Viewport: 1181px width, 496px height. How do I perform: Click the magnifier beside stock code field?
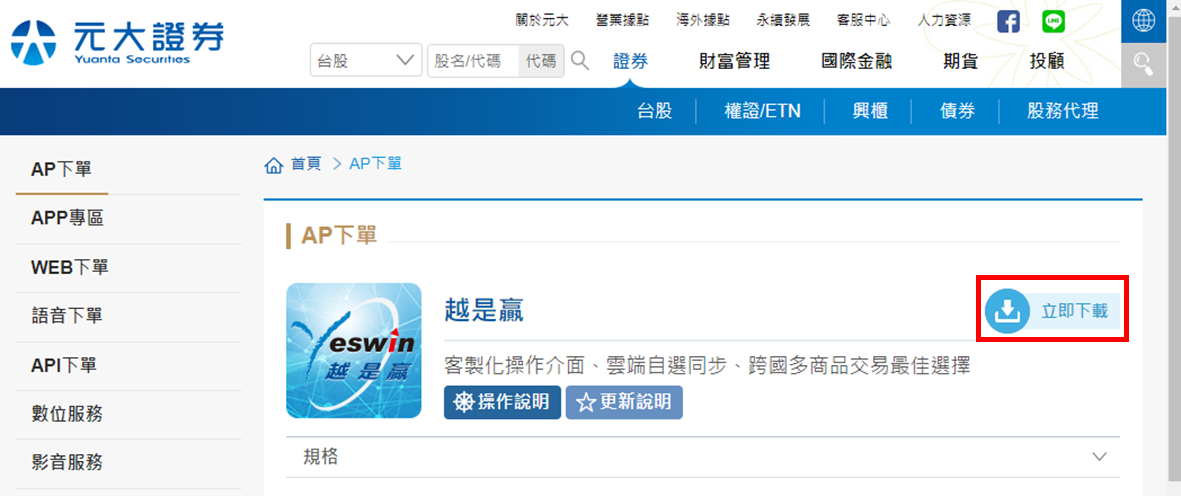click(579, 60)
